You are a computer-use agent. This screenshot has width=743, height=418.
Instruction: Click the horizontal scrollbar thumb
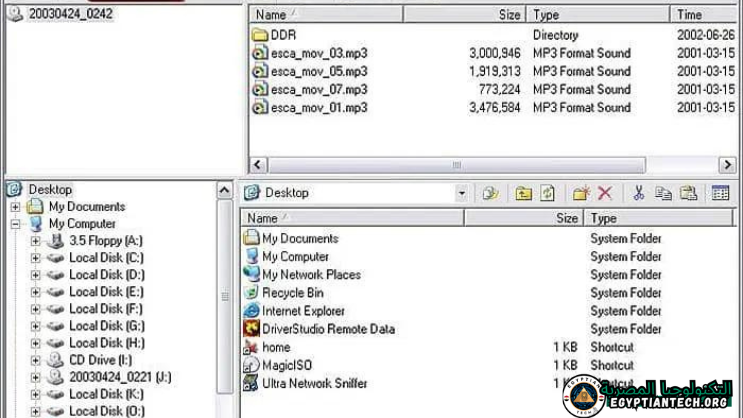[x=457, y=165]
